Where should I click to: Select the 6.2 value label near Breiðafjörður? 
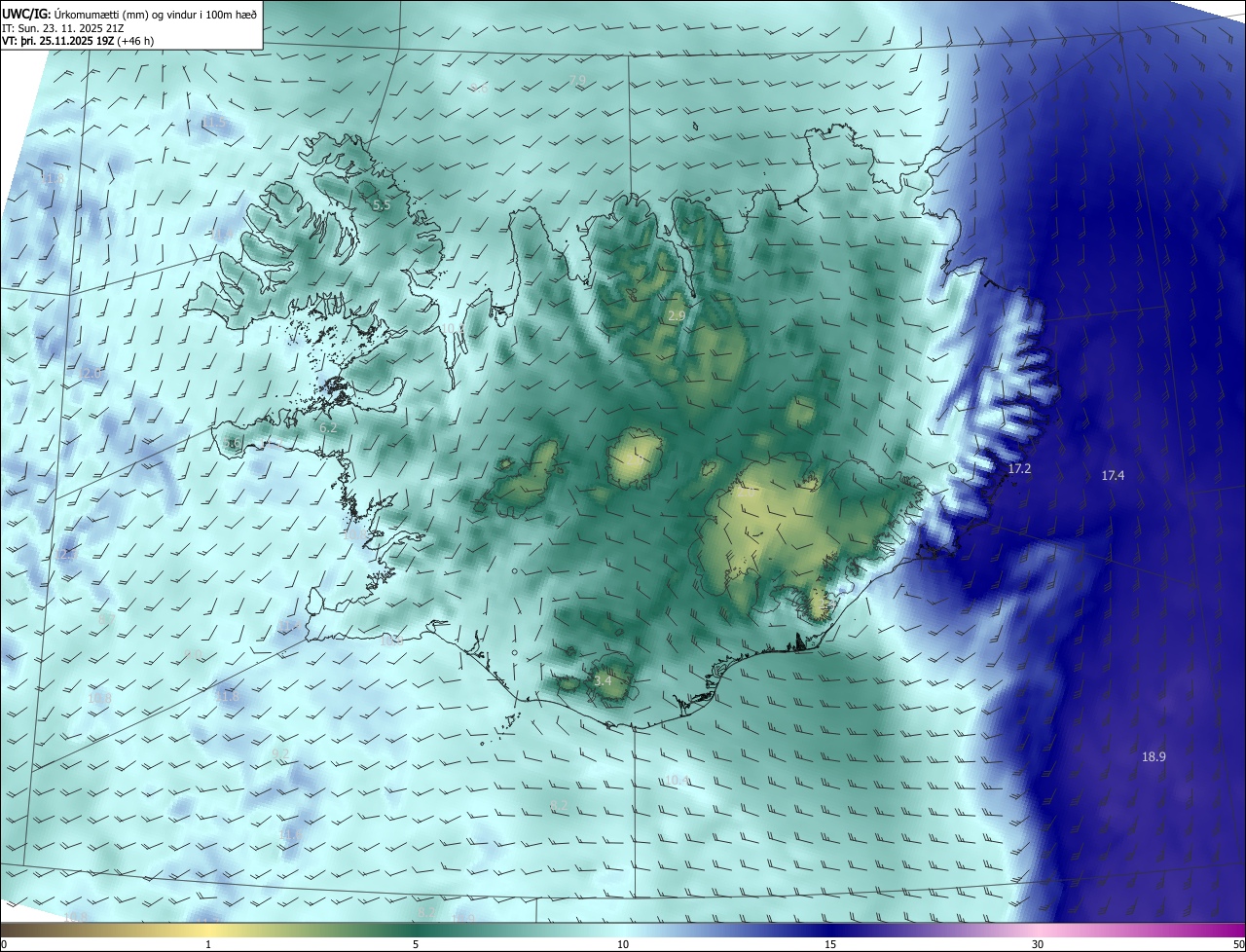tap(329, 427)
